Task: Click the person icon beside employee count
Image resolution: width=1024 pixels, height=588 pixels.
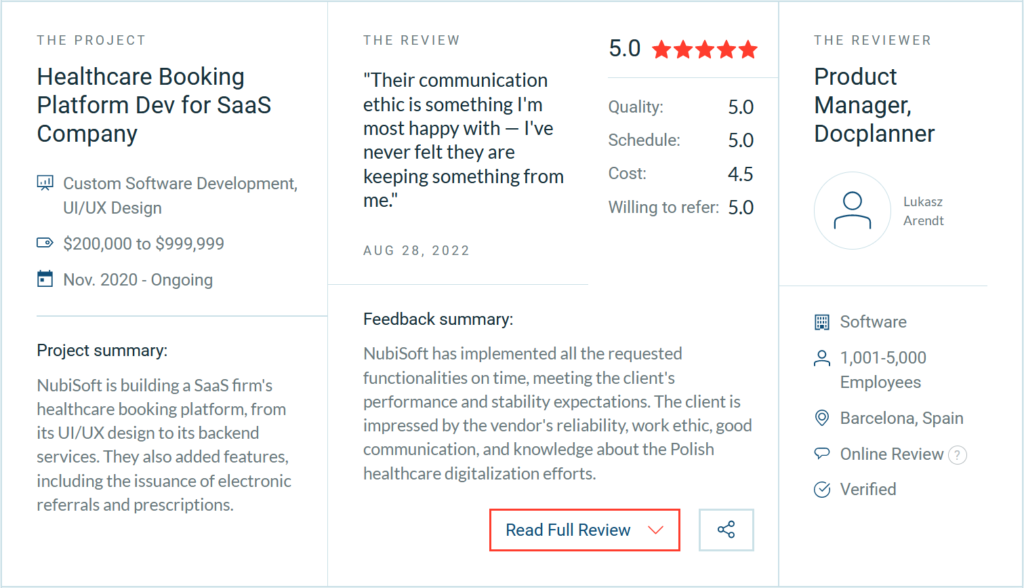Action: point(822,358)
